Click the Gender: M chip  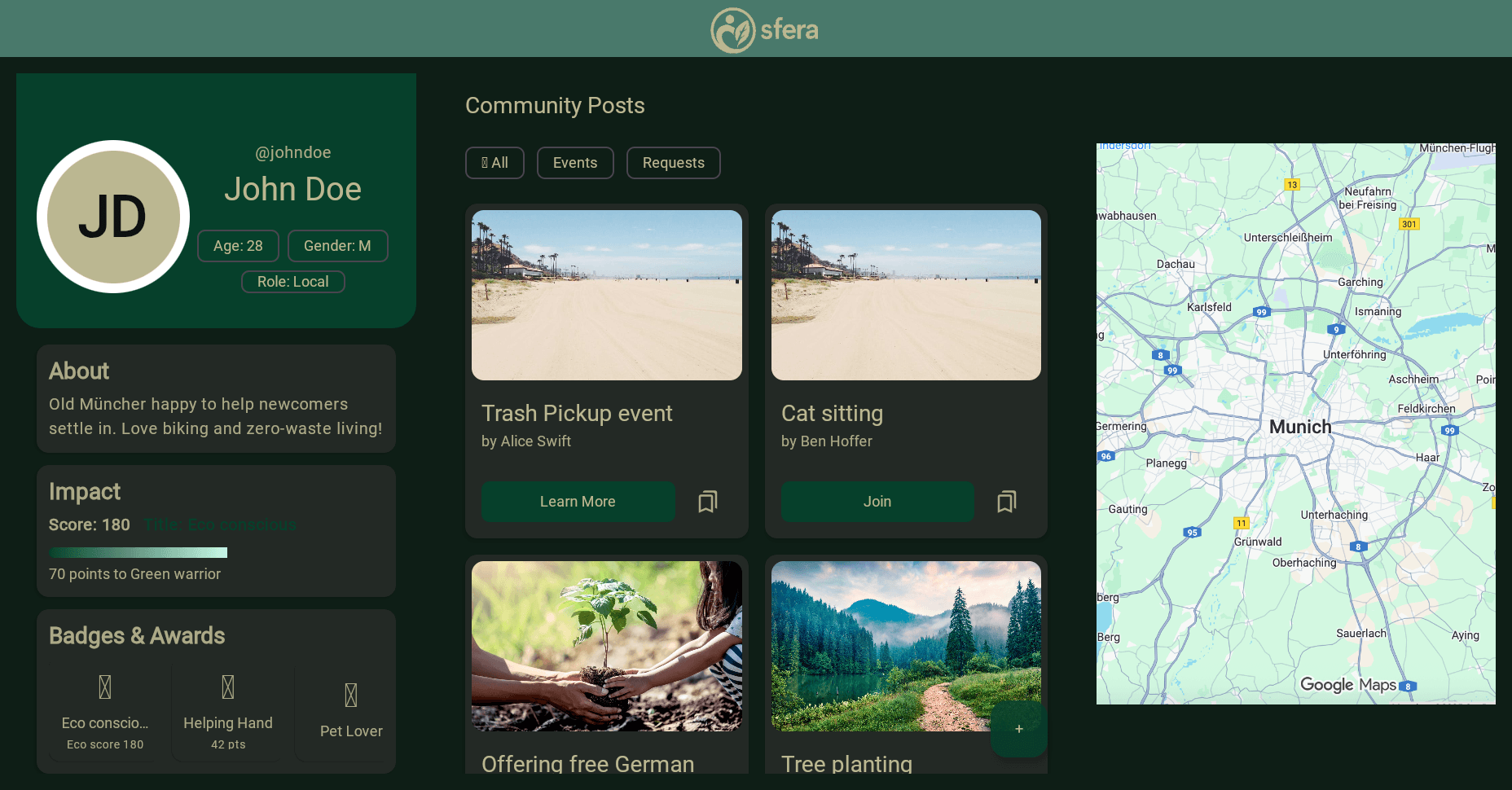point(337,246)
